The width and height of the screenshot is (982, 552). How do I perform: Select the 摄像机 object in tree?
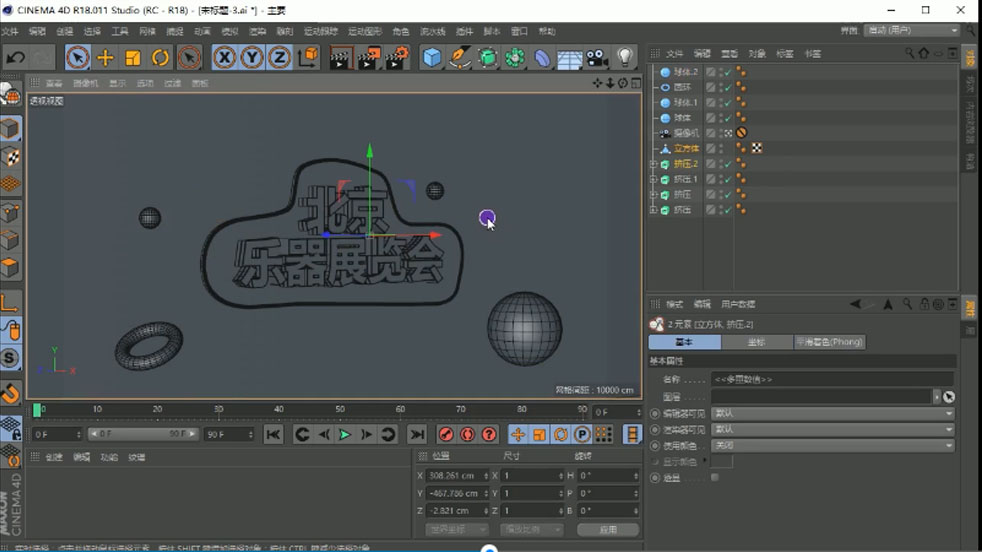[685, 133]
